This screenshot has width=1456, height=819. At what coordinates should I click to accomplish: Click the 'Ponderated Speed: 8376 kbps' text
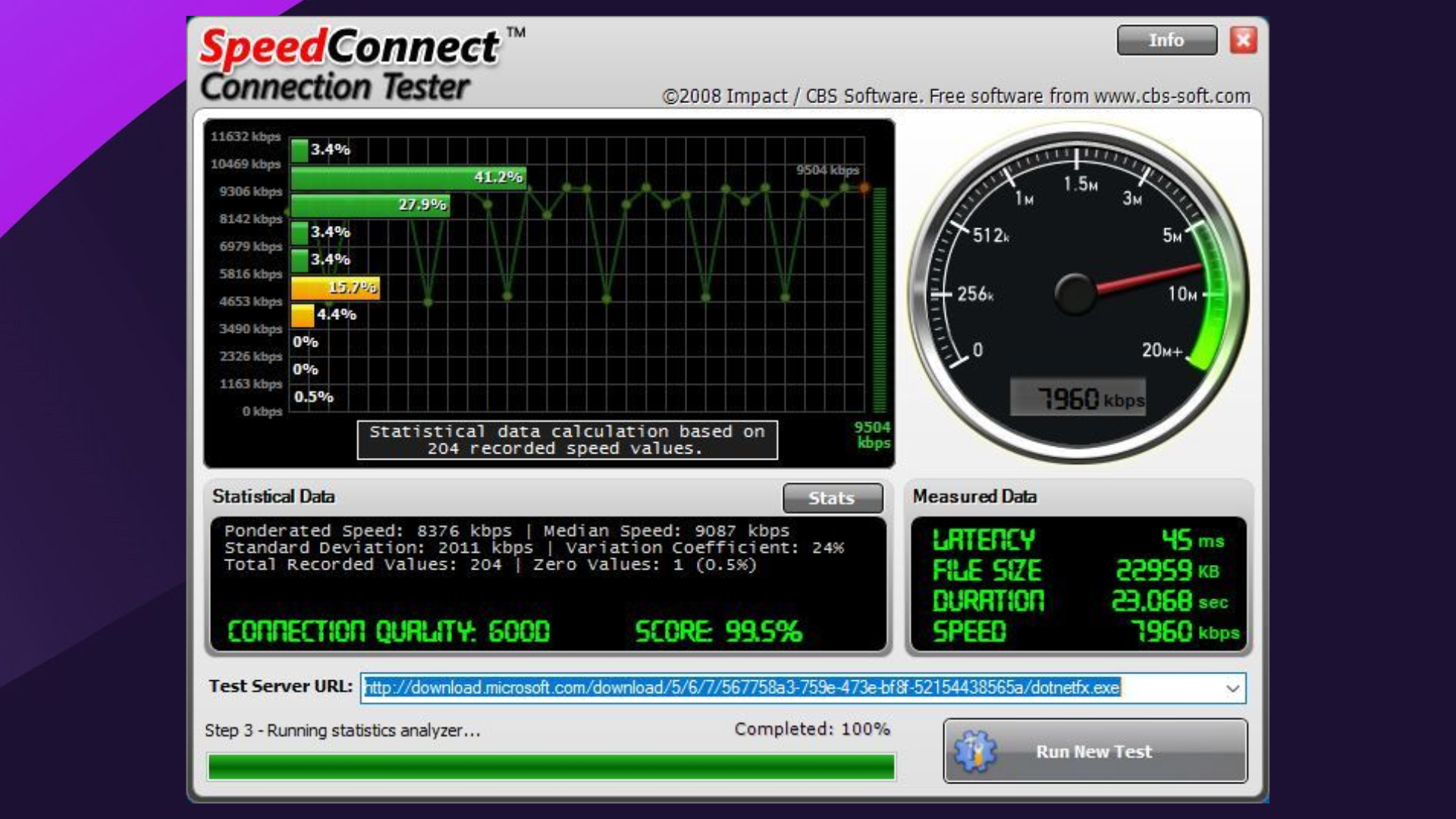point(368,531)
